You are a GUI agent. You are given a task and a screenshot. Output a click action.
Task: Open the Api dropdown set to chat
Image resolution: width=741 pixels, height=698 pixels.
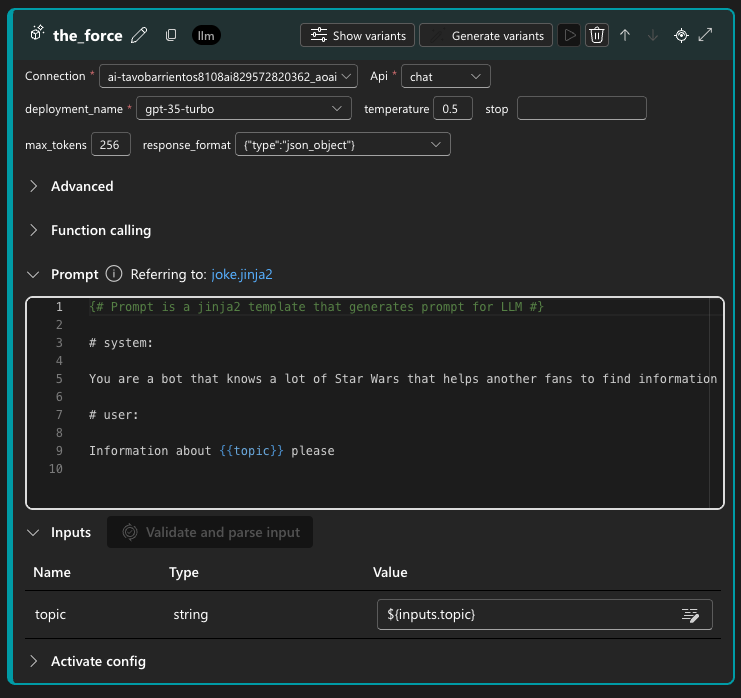[x=446, y=77]
